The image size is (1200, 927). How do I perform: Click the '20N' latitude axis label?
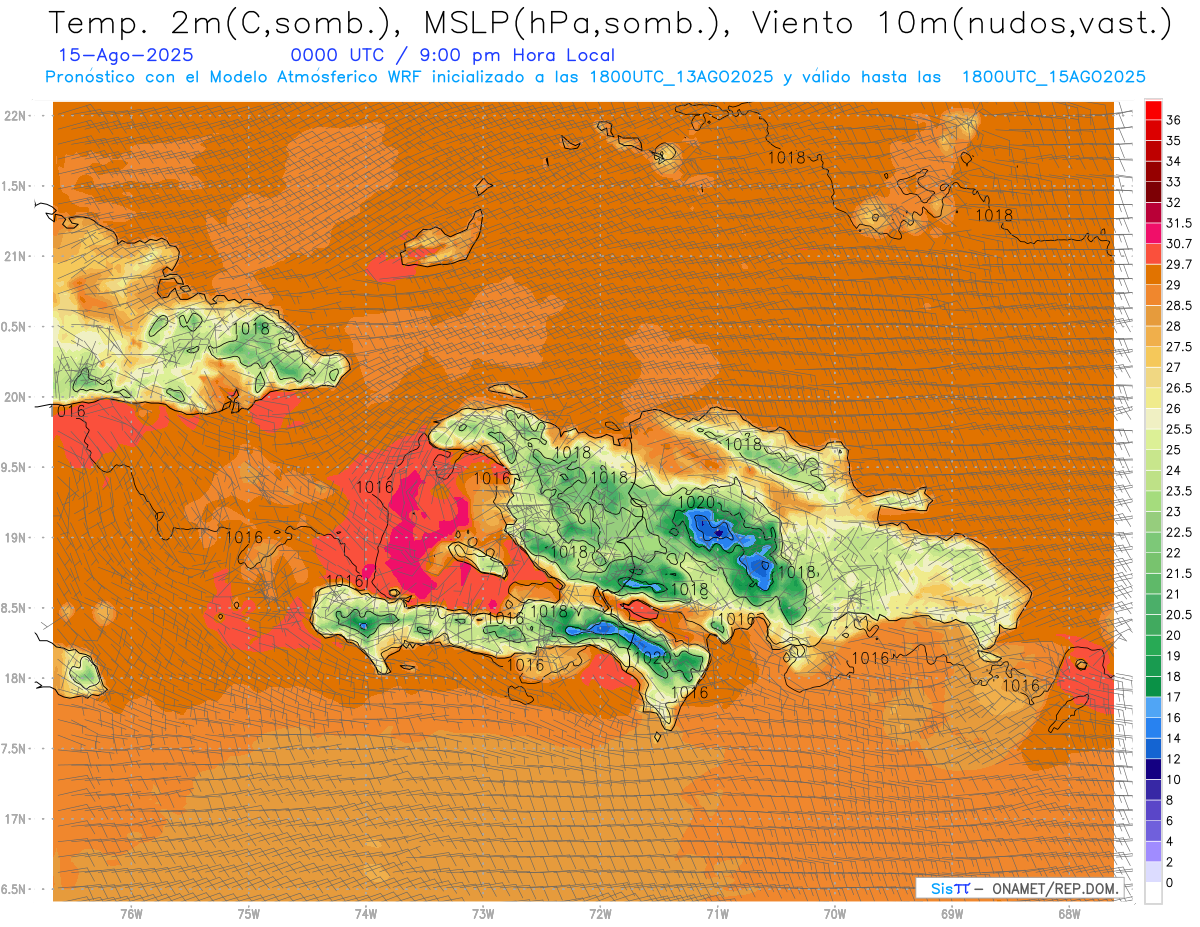point(16,397)
